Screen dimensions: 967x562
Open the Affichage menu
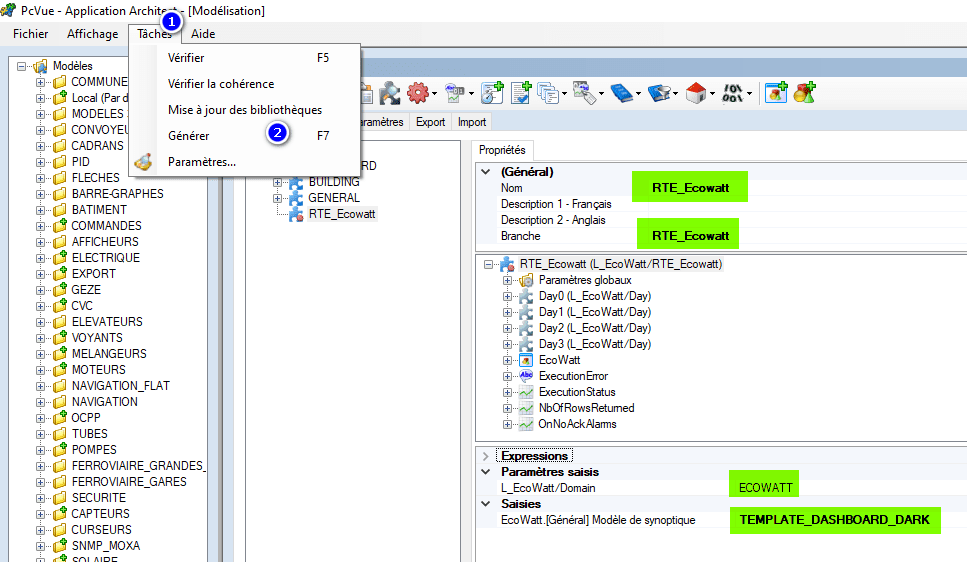[93, 34]
